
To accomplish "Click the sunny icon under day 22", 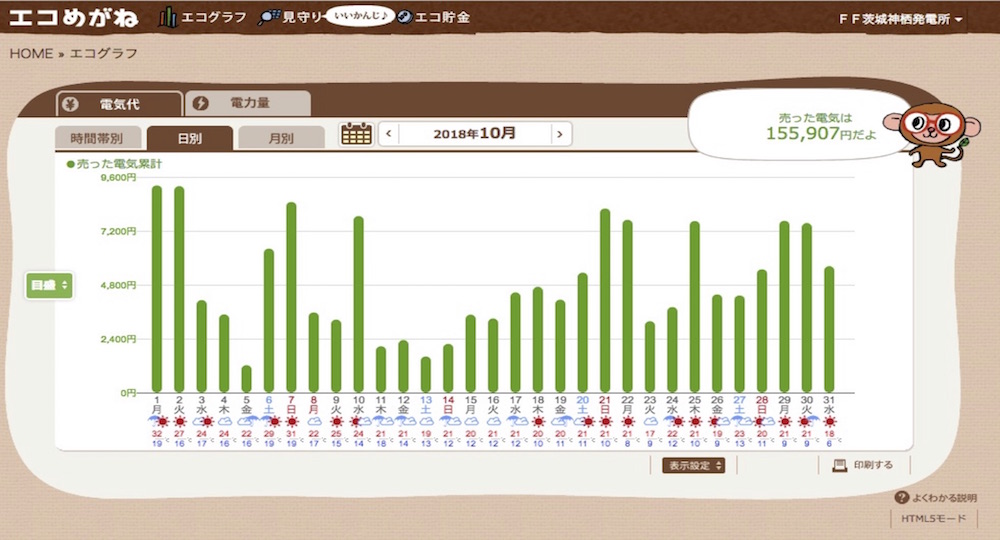I will click(x=628, y=421).
